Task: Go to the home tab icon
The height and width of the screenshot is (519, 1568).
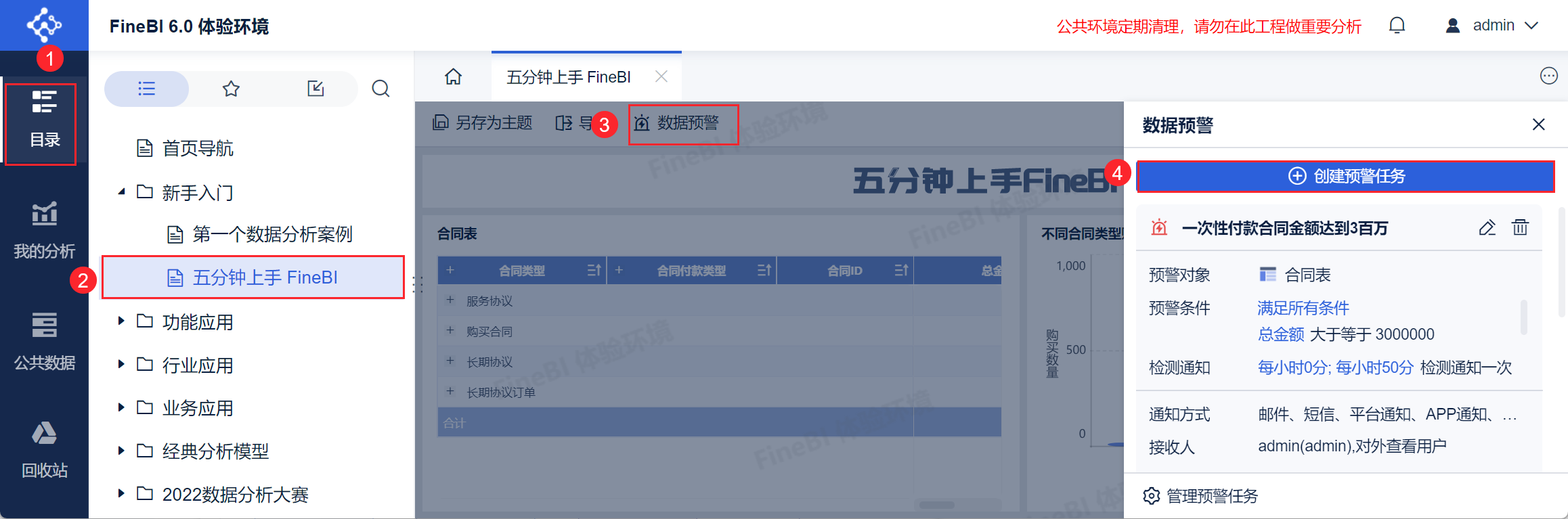Action: (x=453, y=76)
